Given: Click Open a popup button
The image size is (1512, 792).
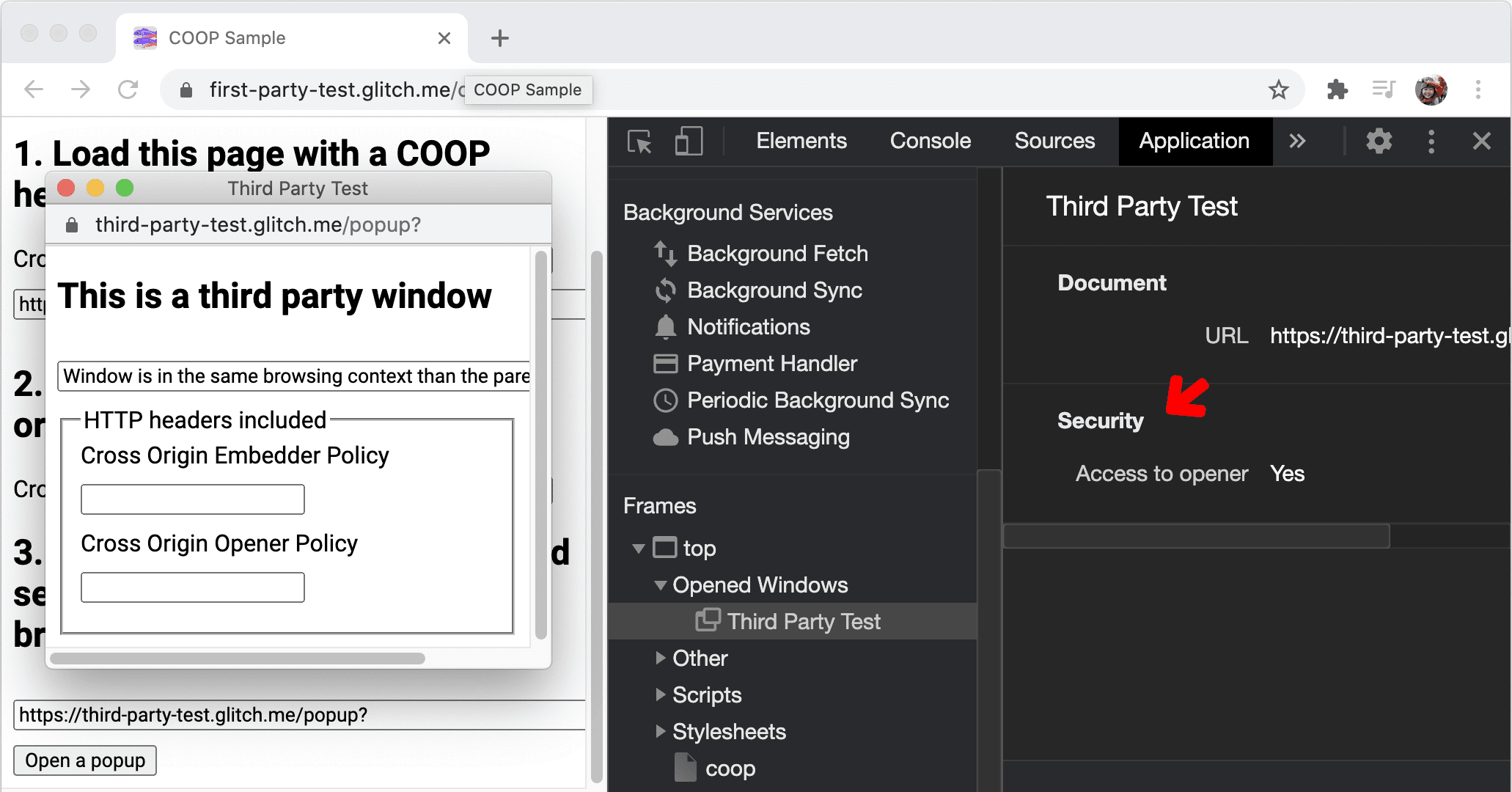Looking at the screenshot, I should click(x=85, y=760).
